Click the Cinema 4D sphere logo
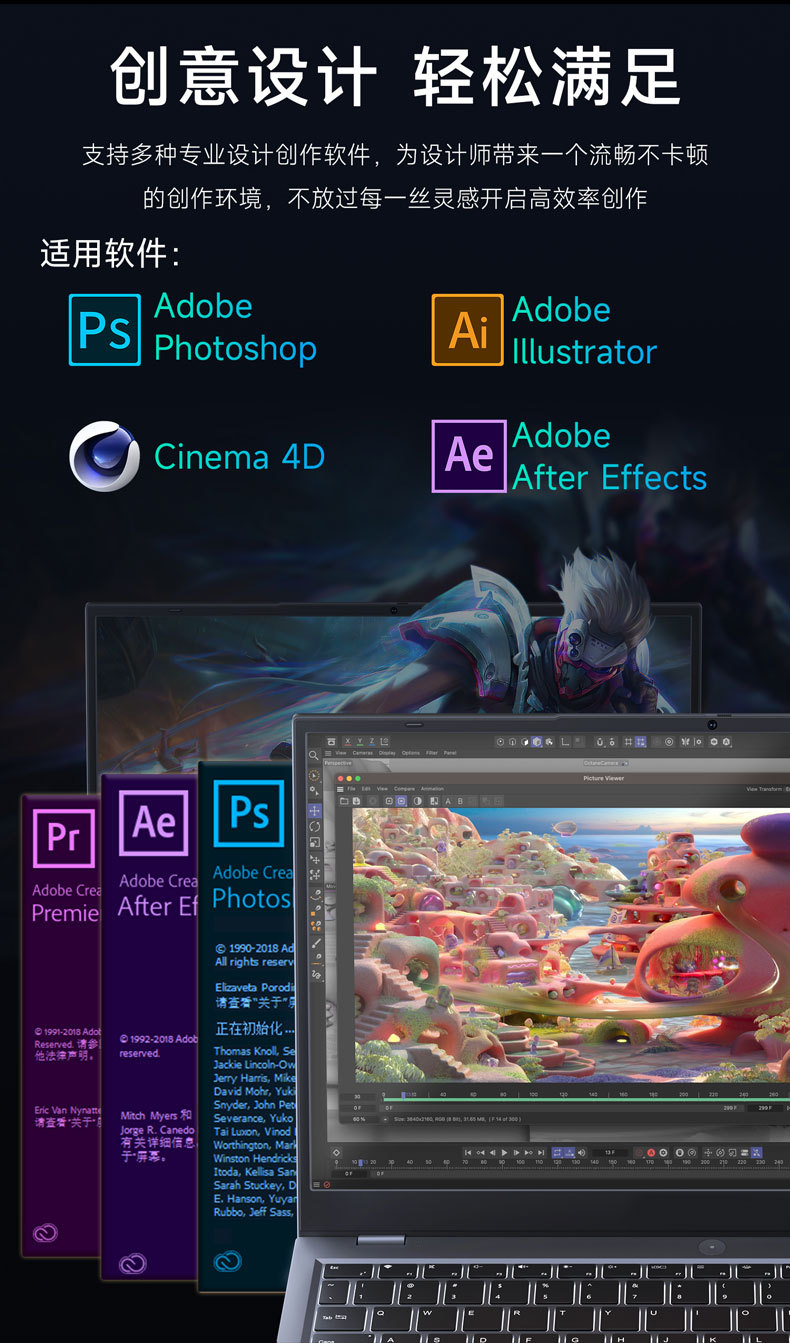 pyautogui.click(x=105, y=456)
